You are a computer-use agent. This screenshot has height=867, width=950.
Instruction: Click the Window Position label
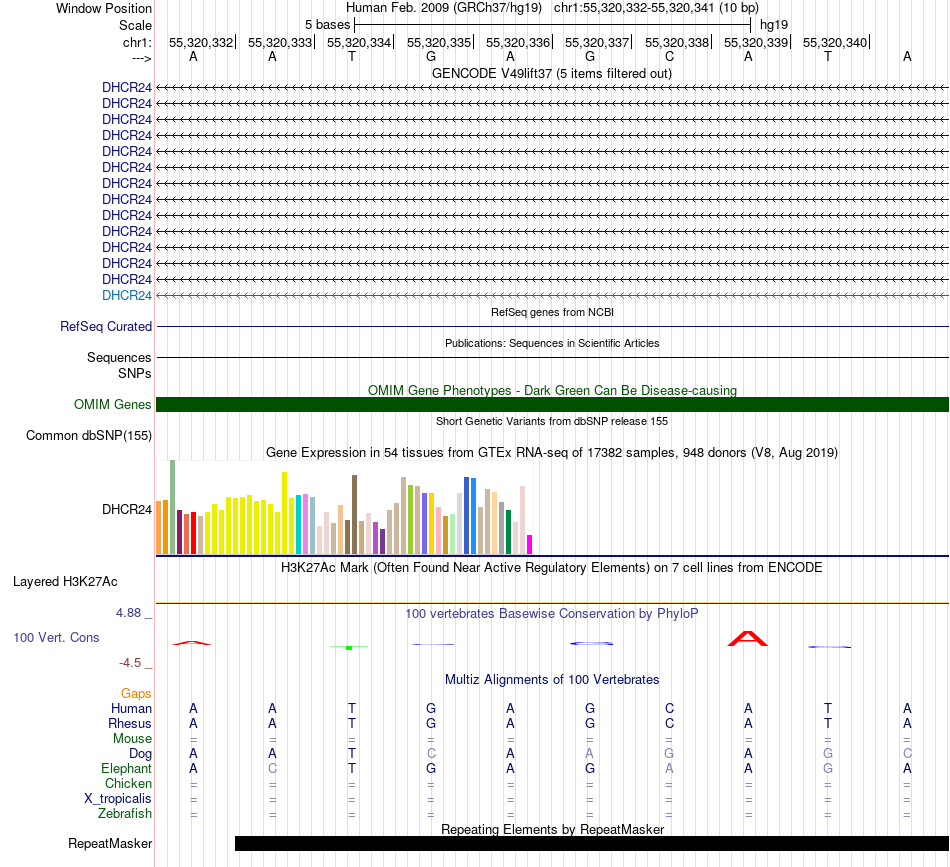104,8
